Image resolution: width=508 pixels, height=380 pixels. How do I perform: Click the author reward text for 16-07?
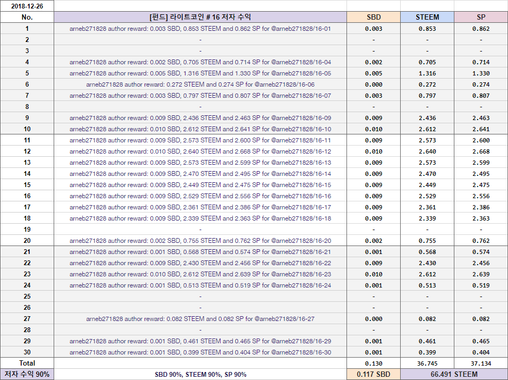(x=200, y=96)
